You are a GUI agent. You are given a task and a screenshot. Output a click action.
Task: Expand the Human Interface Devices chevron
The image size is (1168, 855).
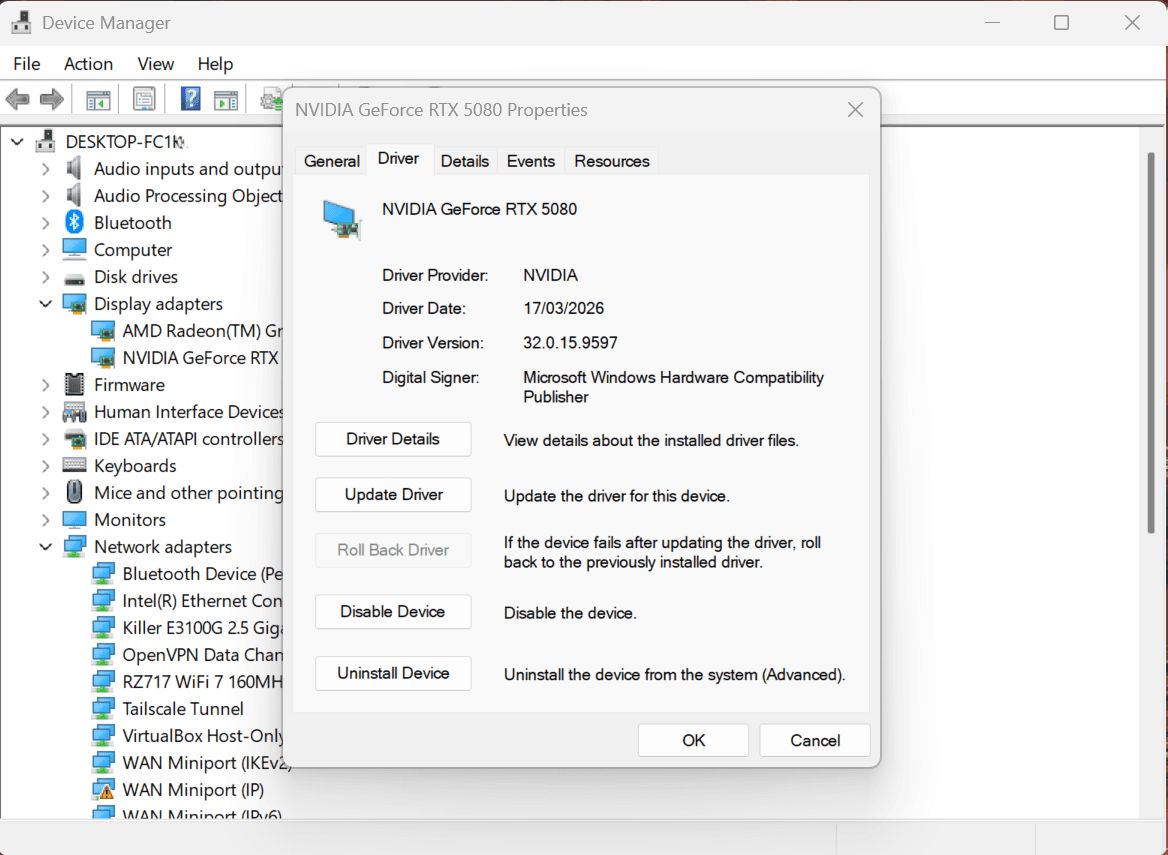45,412
